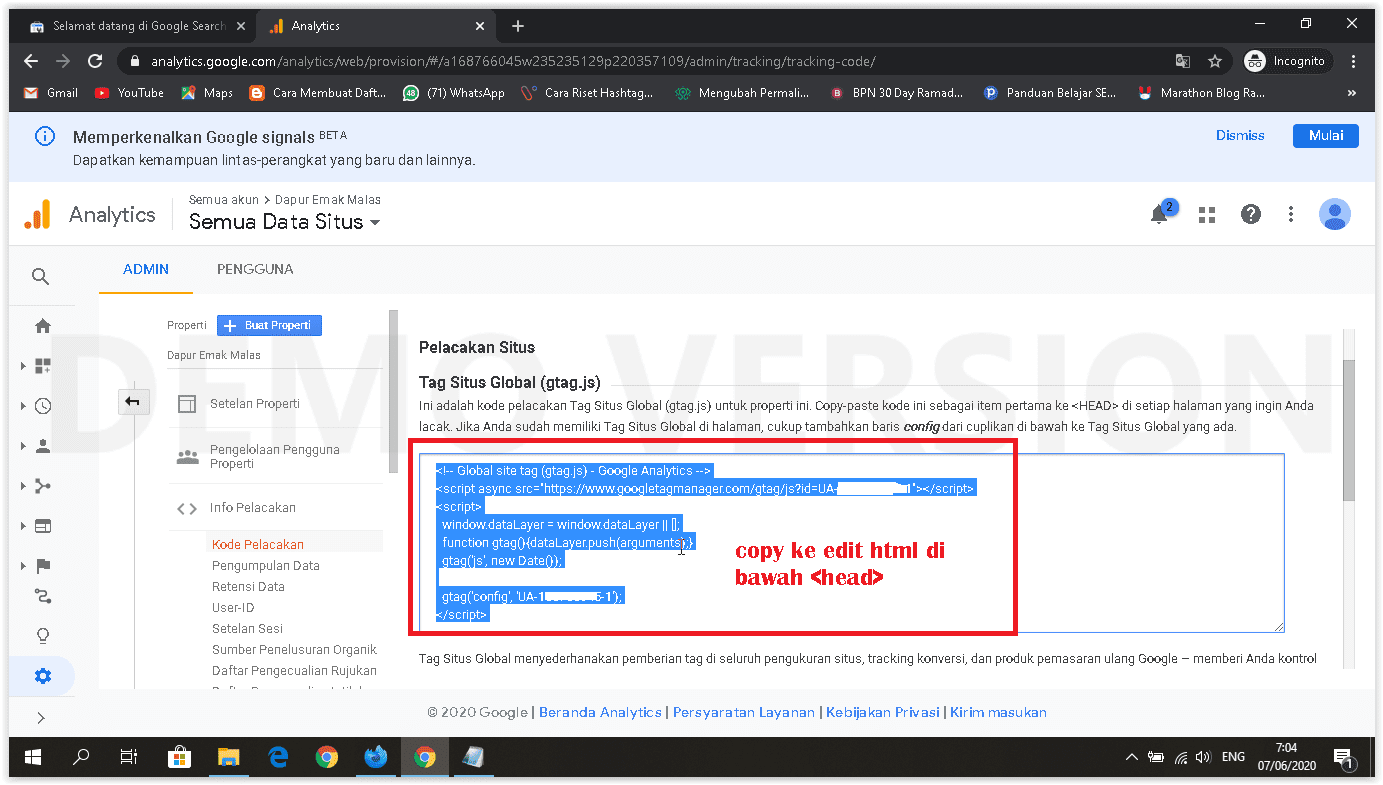
Task: Expand the Realtime section arrow
Action: 23,406
